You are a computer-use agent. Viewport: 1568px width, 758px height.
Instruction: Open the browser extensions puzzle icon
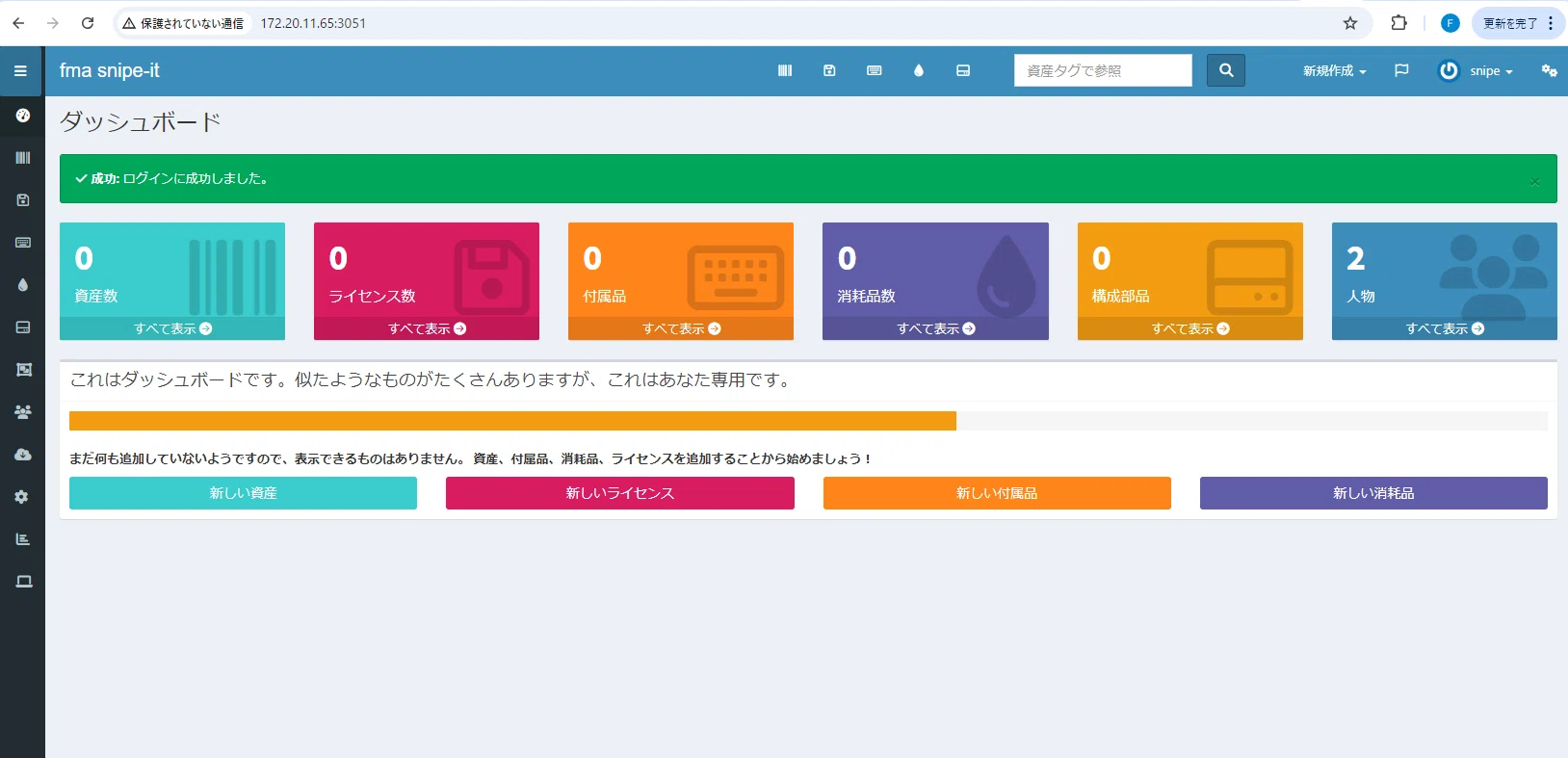pyautogui.click(x=1399, y=23)
